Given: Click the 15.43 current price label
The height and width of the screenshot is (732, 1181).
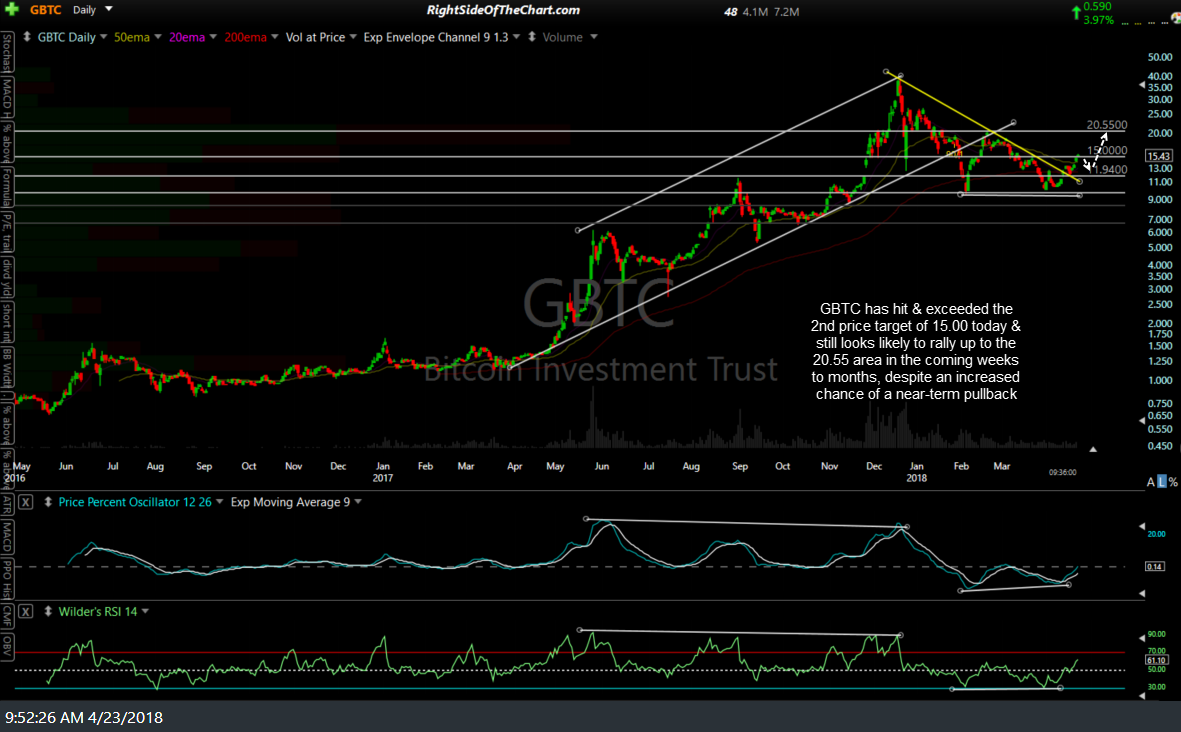Looking at the screenshot, I should [x=1156, y=157].
